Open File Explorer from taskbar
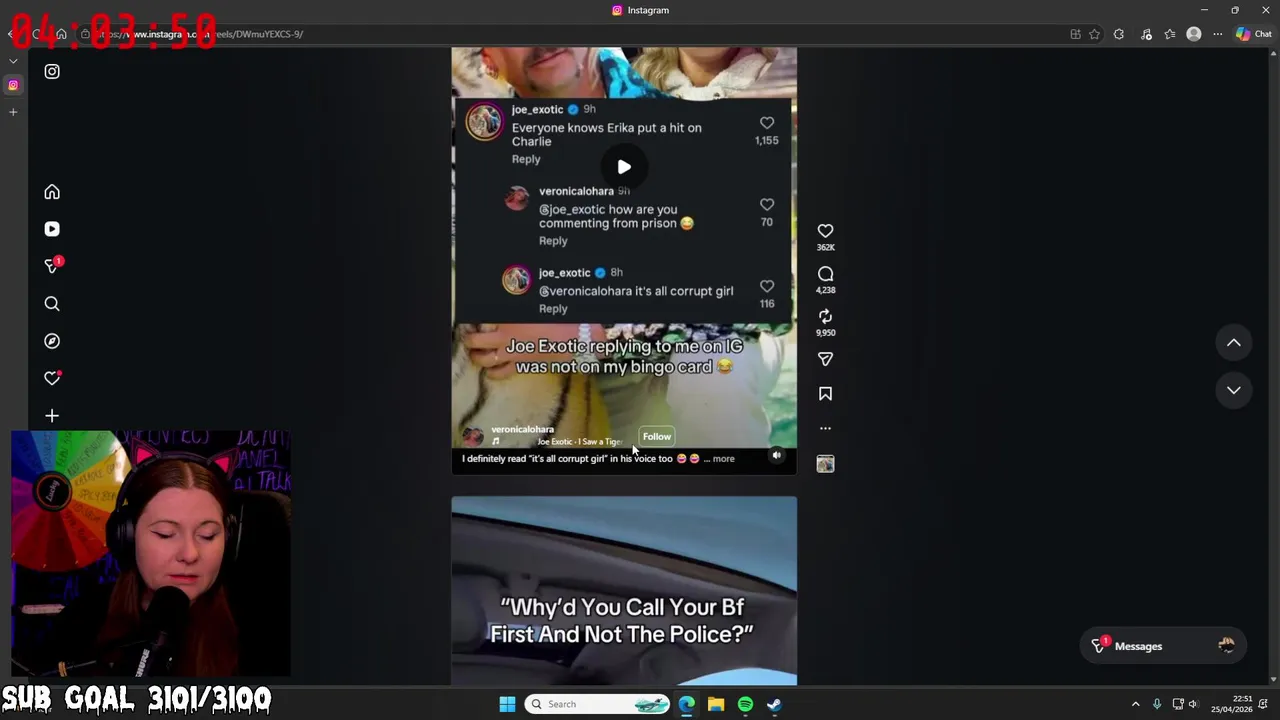Screen dimensions: 1280x720 tap(716, 704)
